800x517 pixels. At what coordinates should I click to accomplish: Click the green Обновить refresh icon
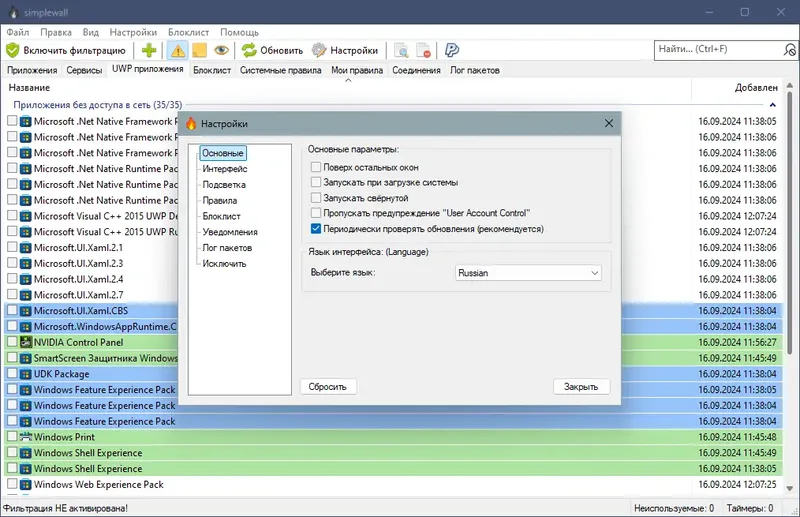249,50
